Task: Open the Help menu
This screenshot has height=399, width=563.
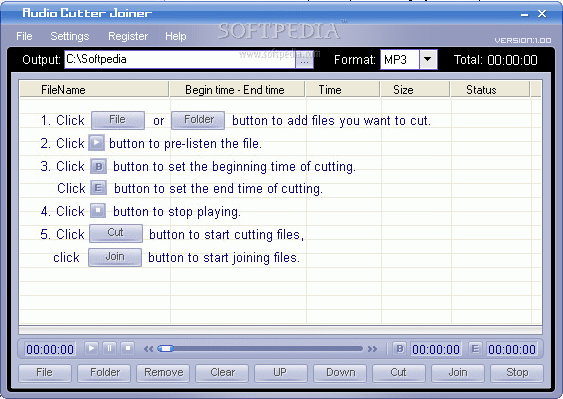Action: pos(176,36)
